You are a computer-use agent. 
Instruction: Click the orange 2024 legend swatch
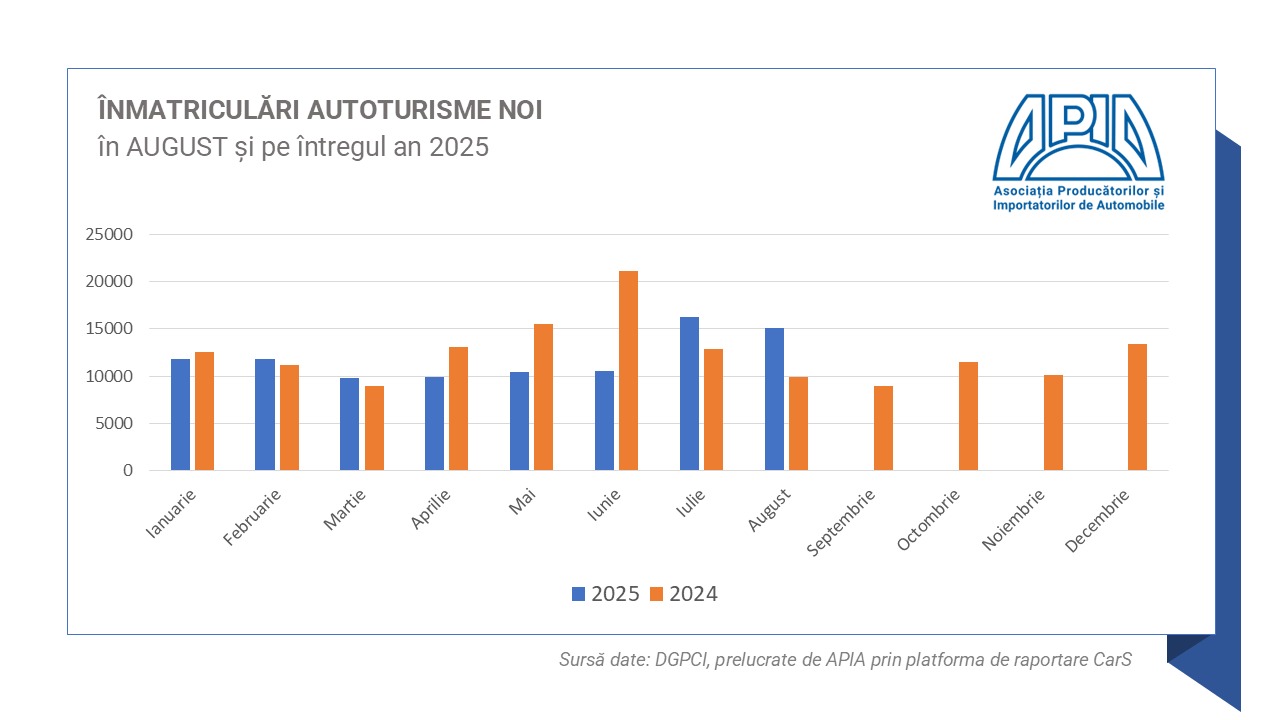click(x=656, y=594)
